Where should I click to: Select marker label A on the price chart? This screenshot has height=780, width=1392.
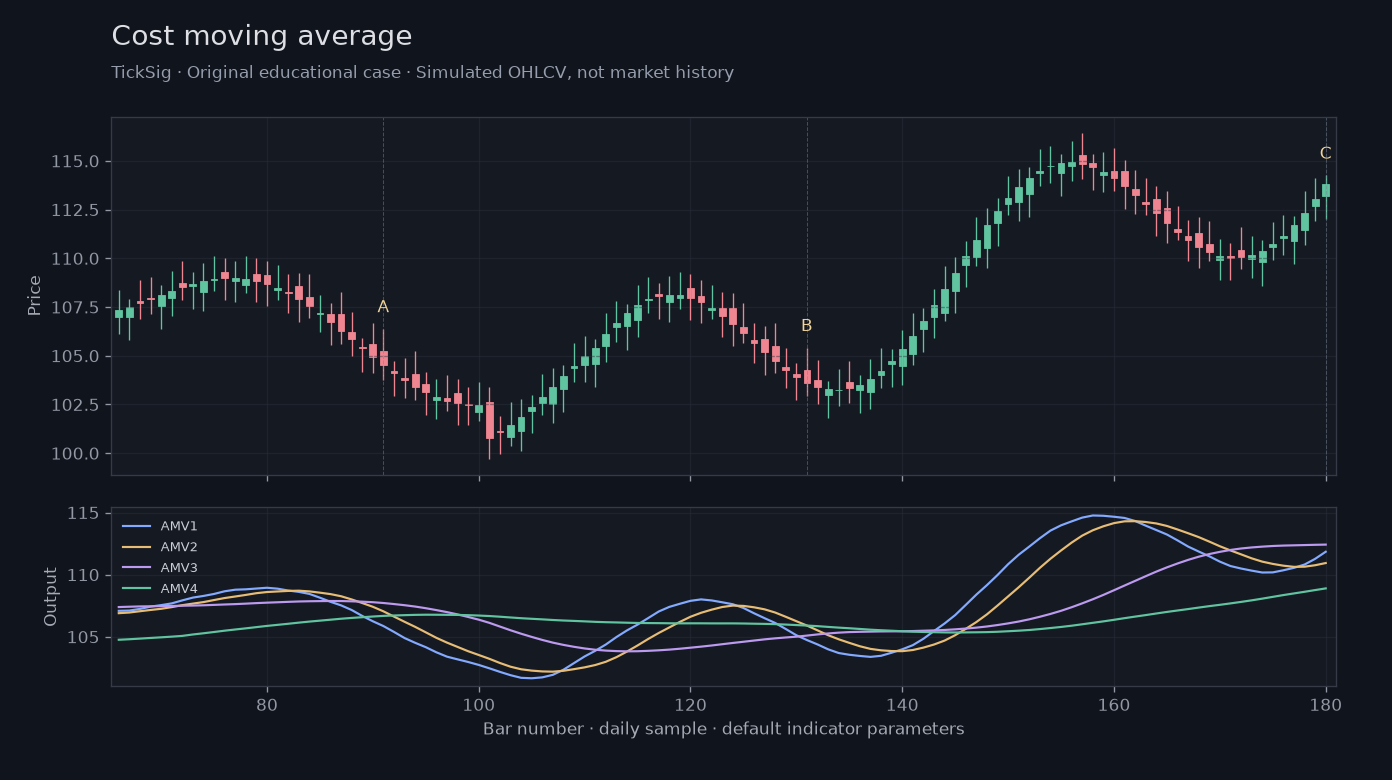click(383, 307)
